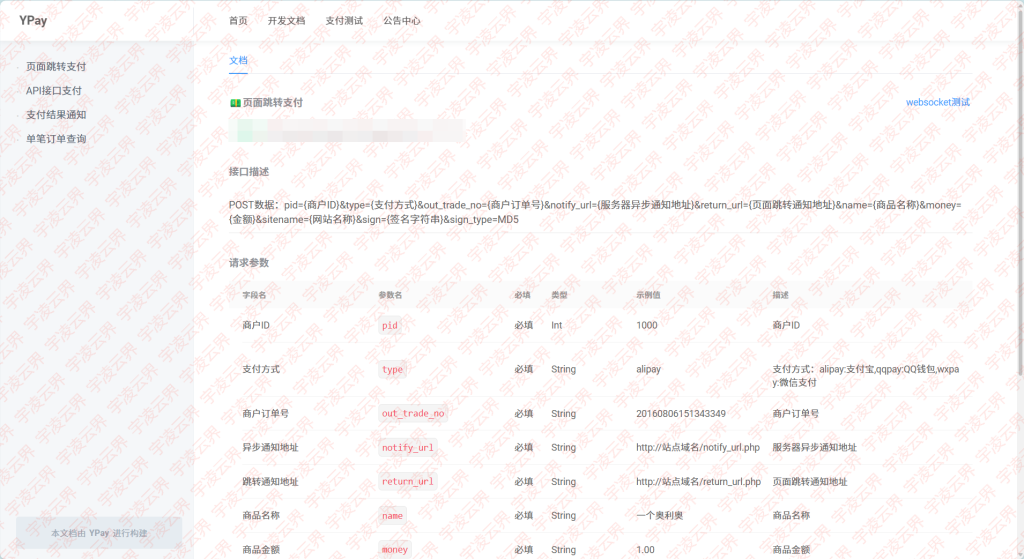The width and height of the screenshot is (1024, 559).
Task: Click the 跳转通知地址 field name cell
Action: coord(270,482)
